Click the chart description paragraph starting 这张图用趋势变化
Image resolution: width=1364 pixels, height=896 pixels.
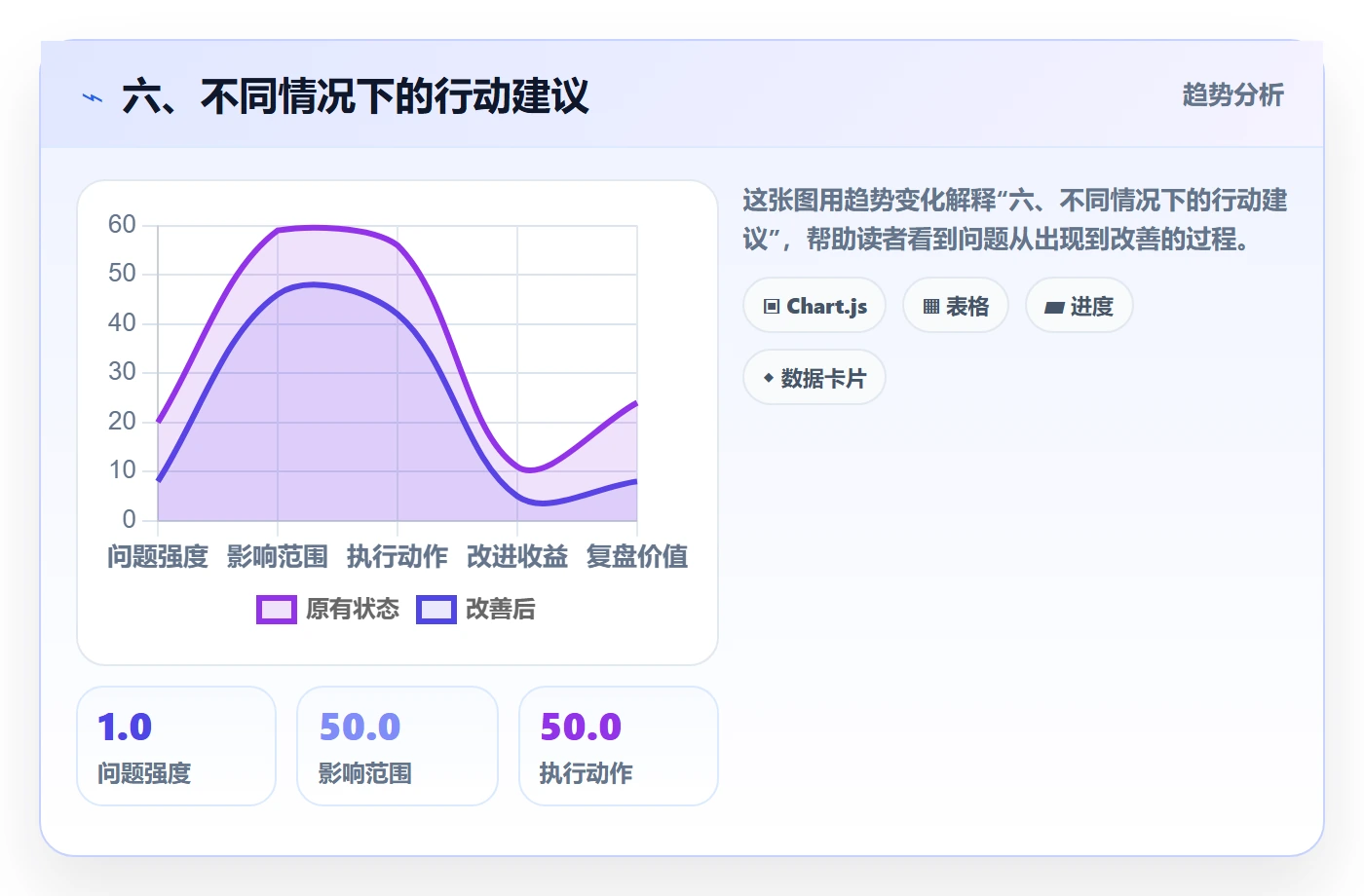coord(1015,220)
